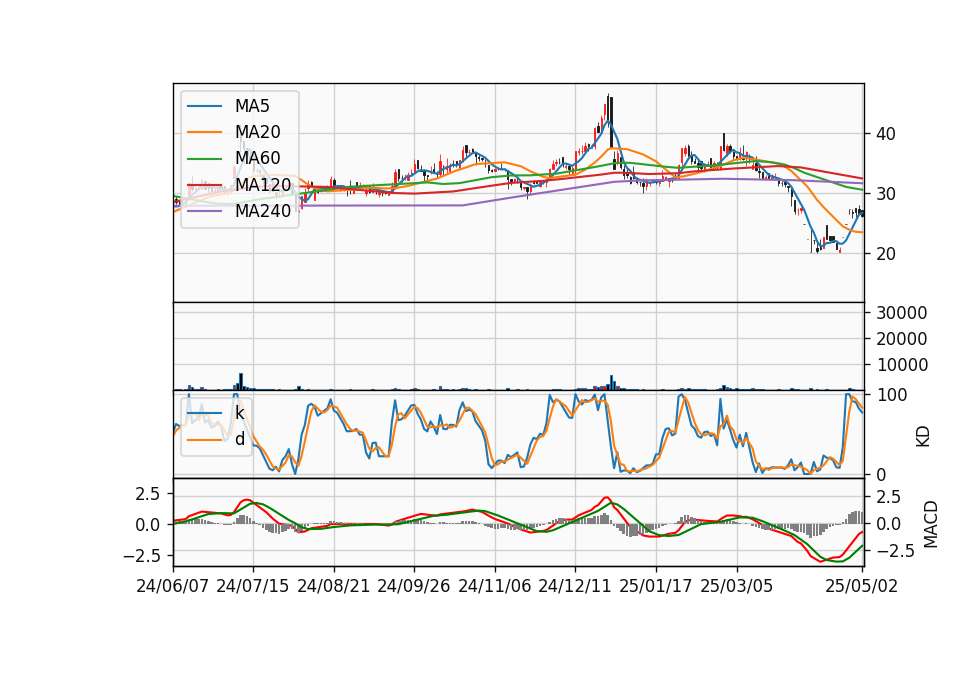Click the price axis value 20
The height and width of the screenshot is (690, 960).
point(886,254)
